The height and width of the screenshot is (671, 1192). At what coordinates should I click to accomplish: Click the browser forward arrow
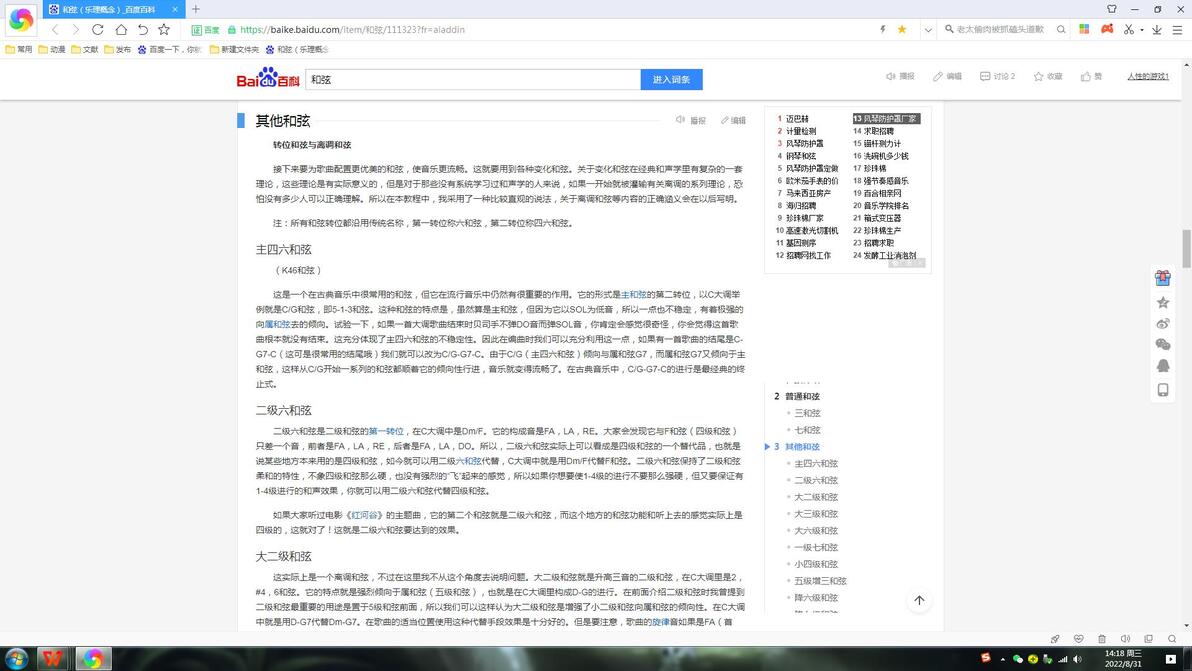pos(75,30)
